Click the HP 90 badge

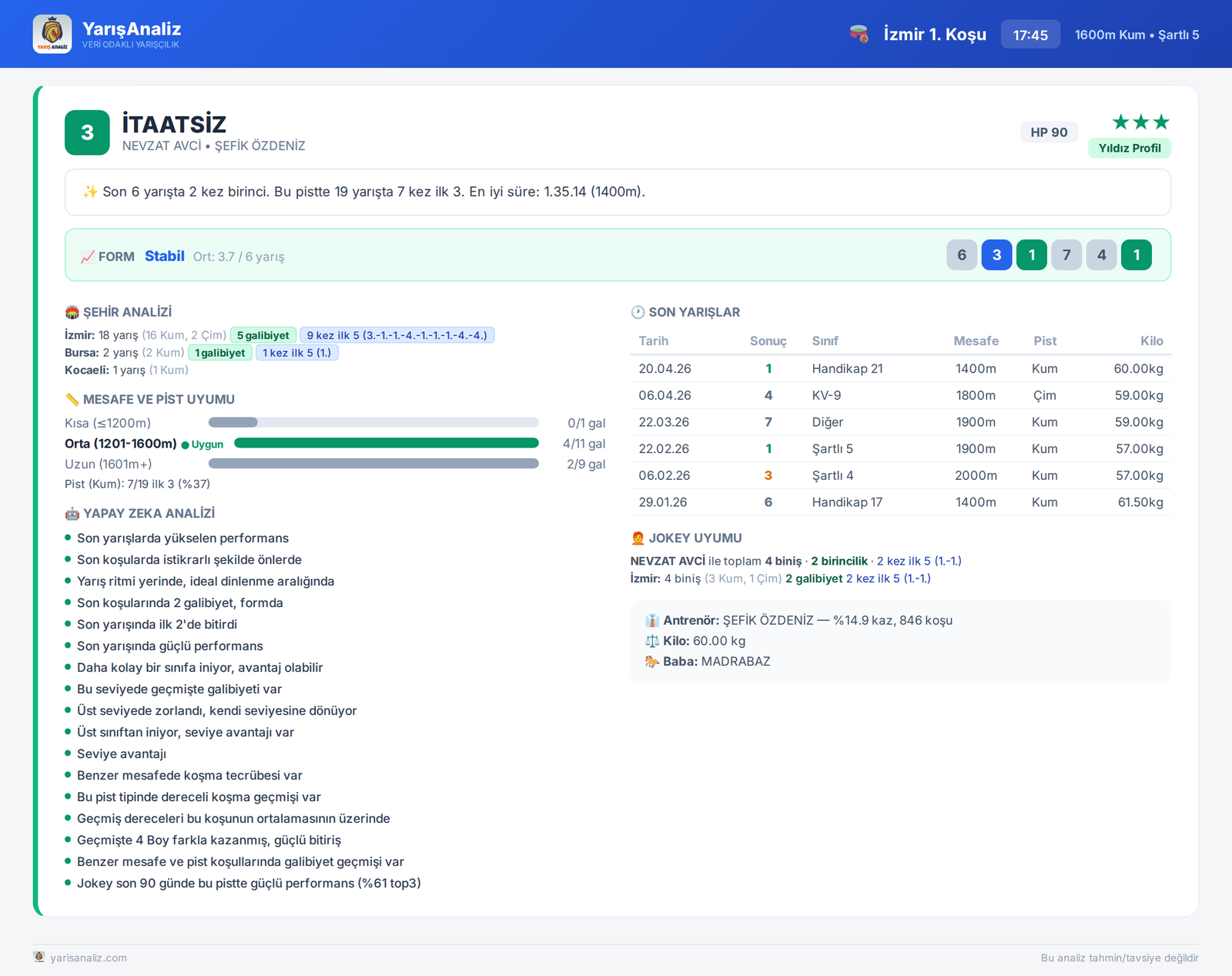tap(1049, 132)
